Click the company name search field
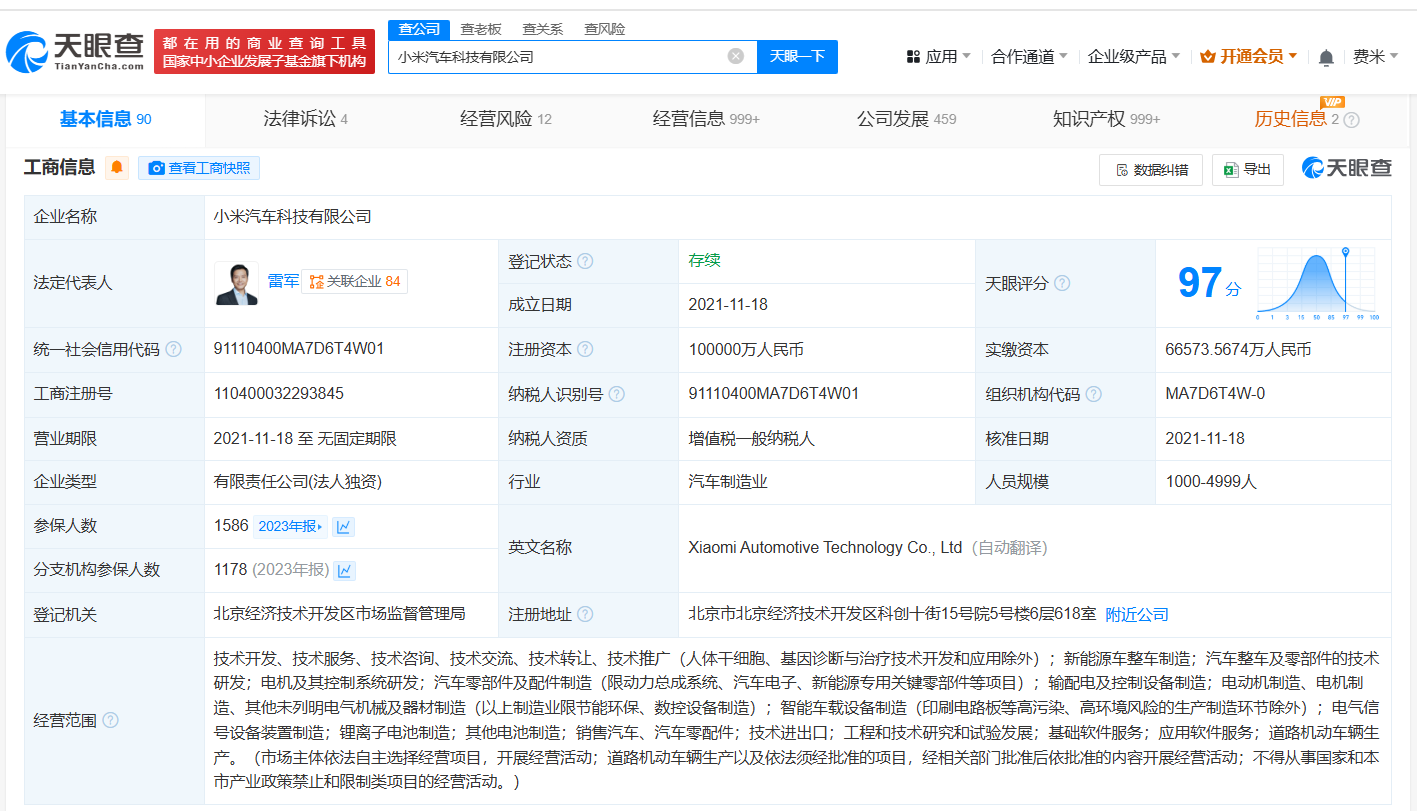Screen dimensions: 1417x811 pos(555,57)
